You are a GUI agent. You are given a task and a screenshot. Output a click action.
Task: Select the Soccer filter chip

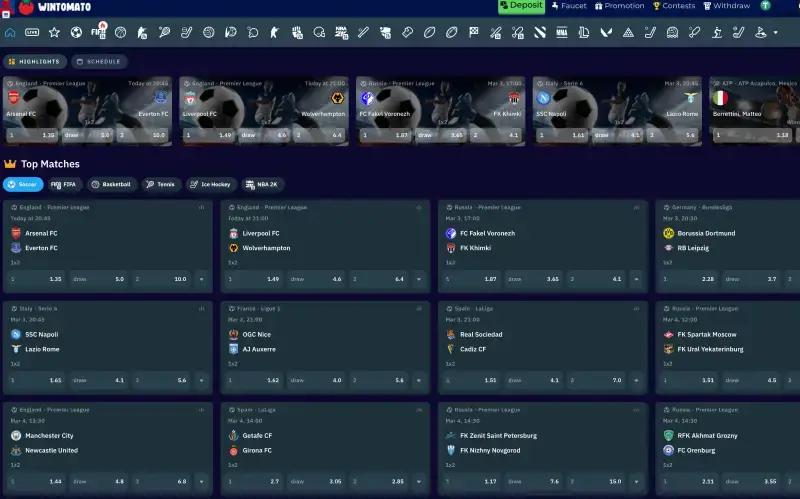(23, 184)
